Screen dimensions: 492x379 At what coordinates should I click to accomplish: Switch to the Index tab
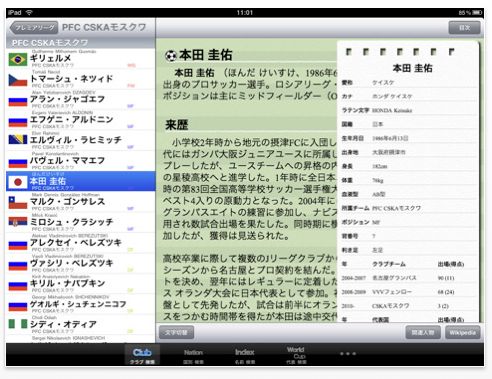tap(245, 355)
